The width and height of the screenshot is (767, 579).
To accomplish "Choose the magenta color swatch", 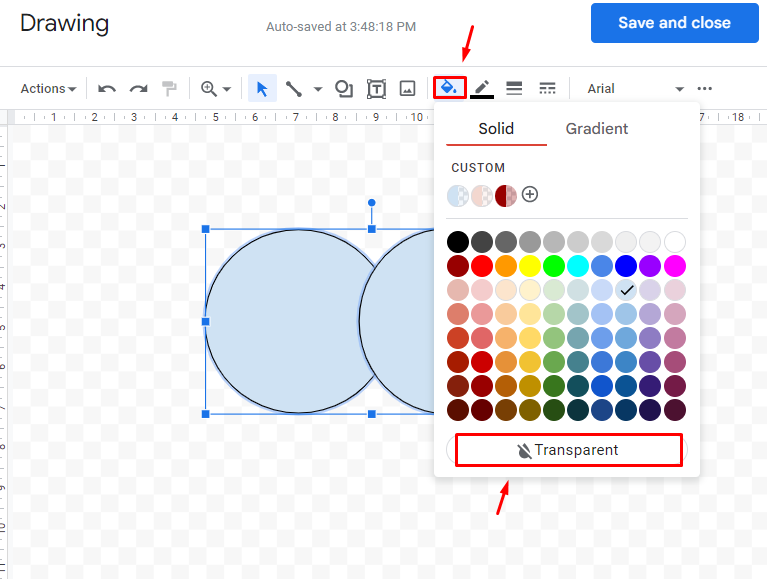I will pyautogui.click(x=675, y=266).
